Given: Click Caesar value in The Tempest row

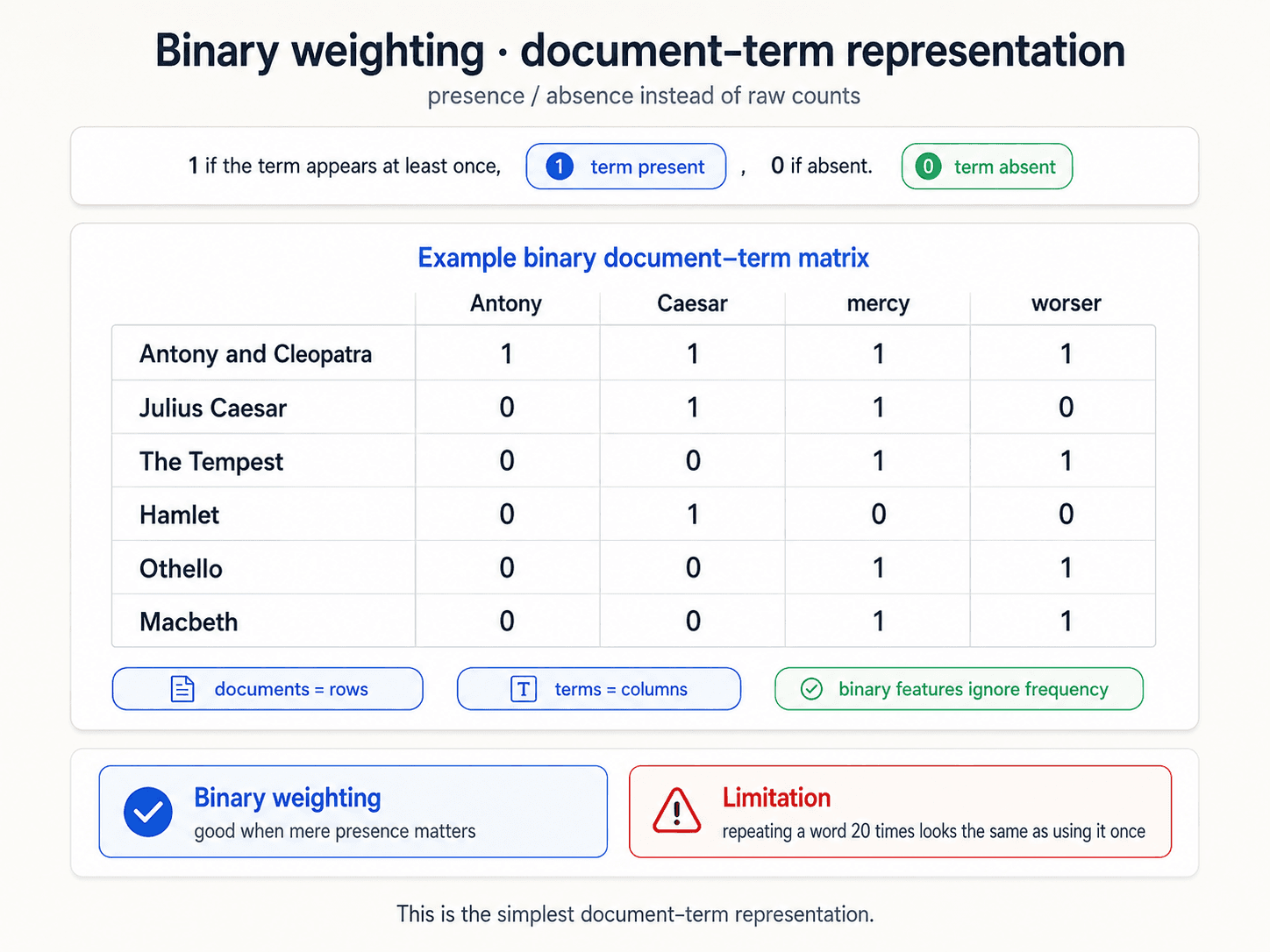Looking at the screenshot, I should point(693,461).
